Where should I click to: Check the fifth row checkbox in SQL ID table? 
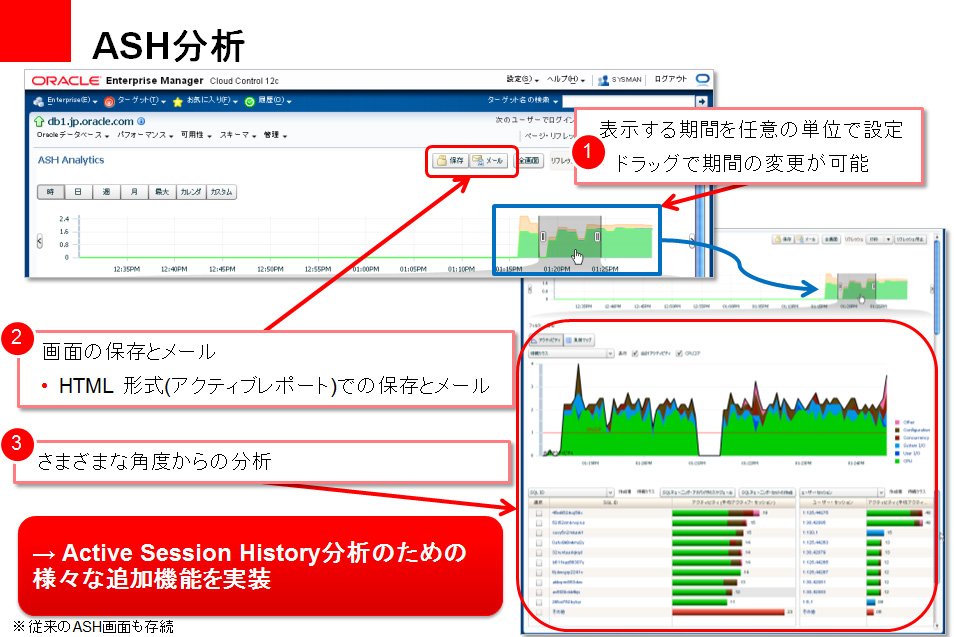(x=539, y=552)
